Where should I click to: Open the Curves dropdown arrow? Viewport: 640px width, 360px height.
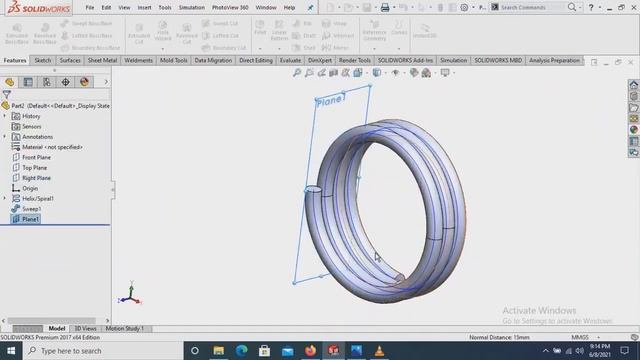[x=399, y=49]
